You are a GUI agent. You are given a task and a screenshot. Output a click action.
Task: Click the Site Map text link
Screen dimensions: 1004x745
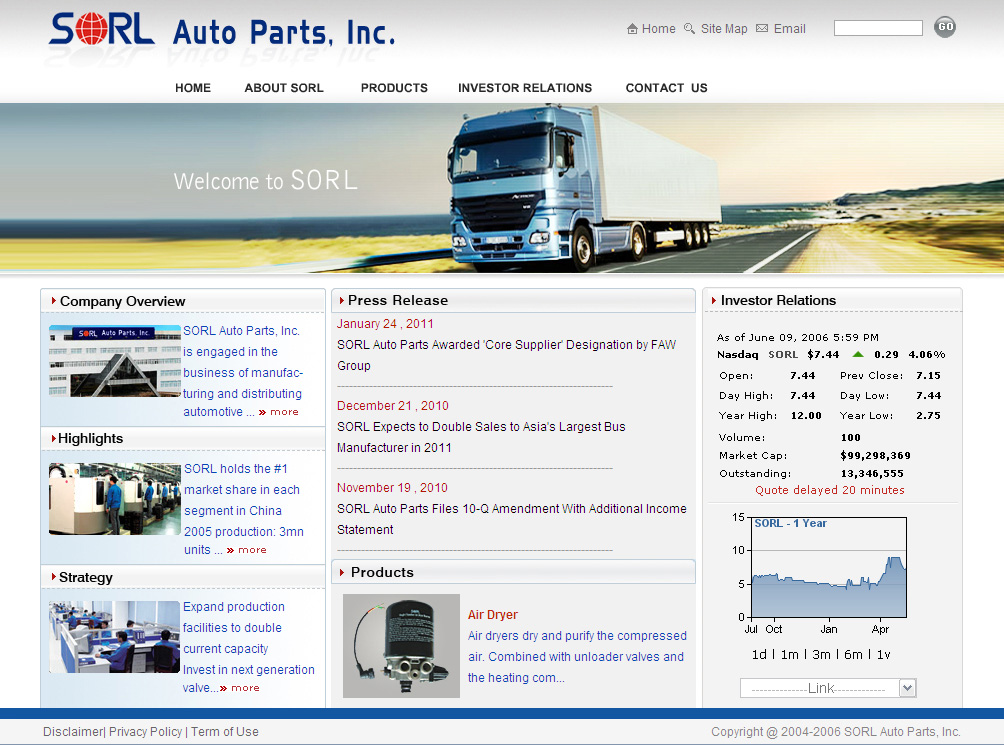724,29
